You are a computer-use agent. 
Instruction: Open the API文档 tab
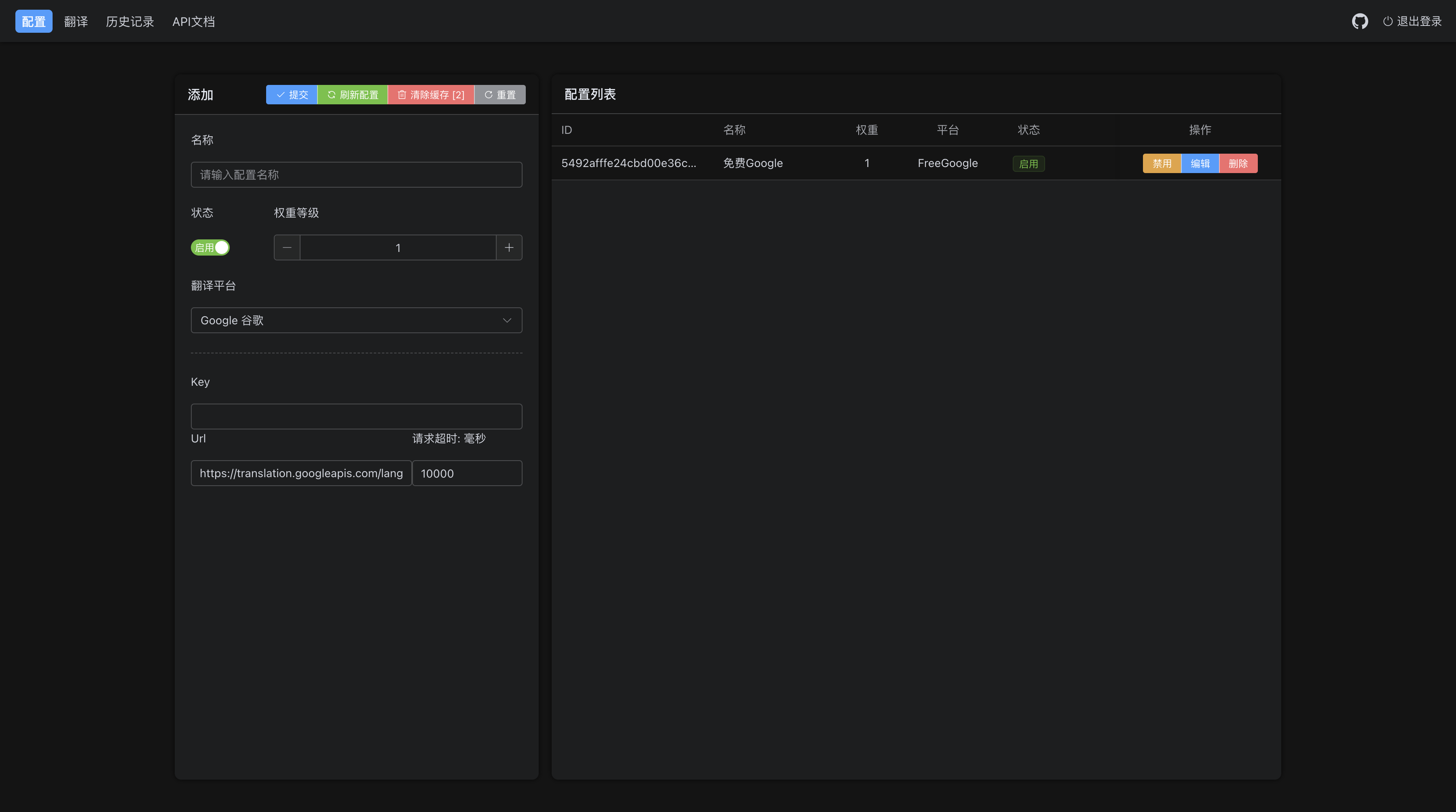[x=193, y=21]
